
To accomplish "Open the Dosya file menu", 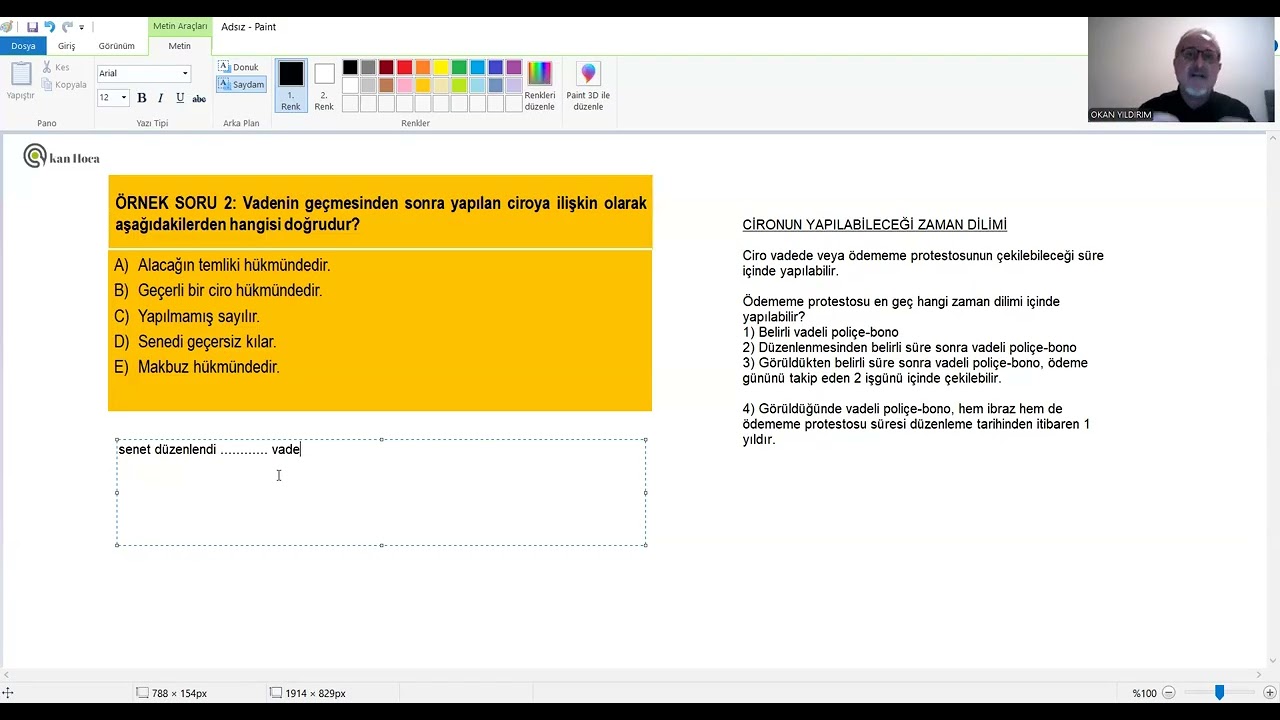I will [x=23, y=46].
